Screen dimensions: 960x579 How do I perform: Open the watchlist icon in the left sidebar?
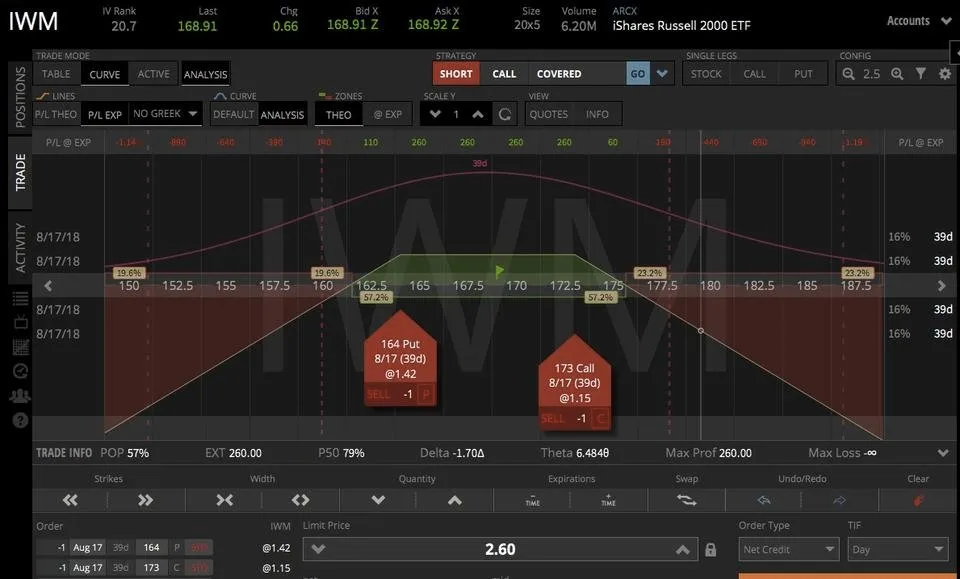tap(20, 299)
